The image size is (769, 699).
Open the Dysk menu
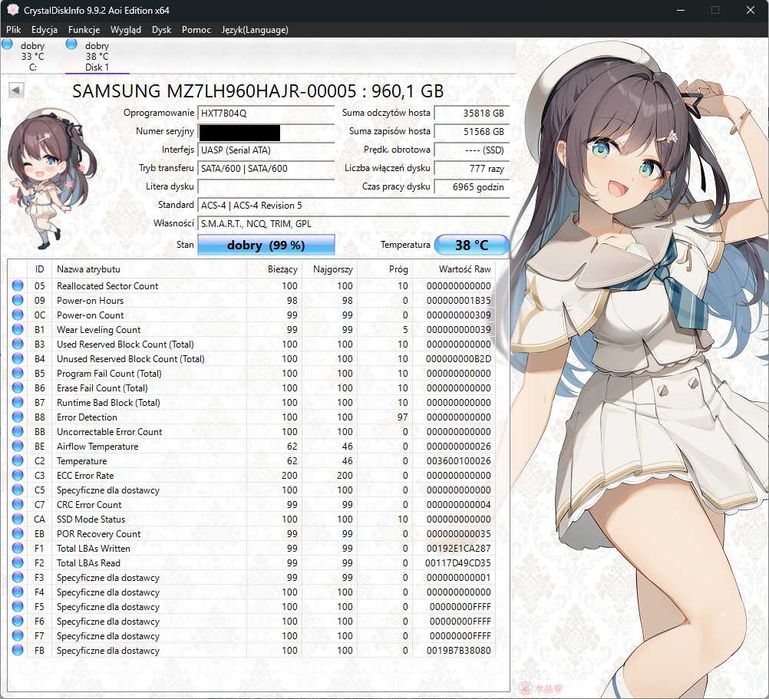click(161, 29)
